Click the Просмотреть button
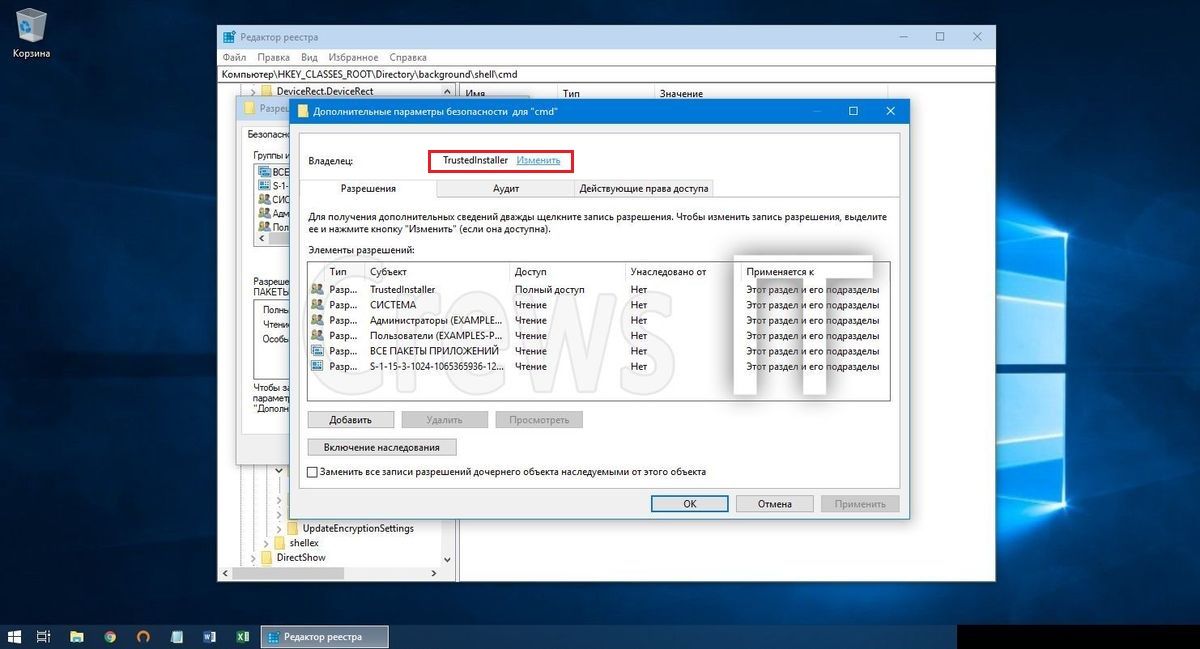This screenshot has width=1200, height=649. pos(539,420)
